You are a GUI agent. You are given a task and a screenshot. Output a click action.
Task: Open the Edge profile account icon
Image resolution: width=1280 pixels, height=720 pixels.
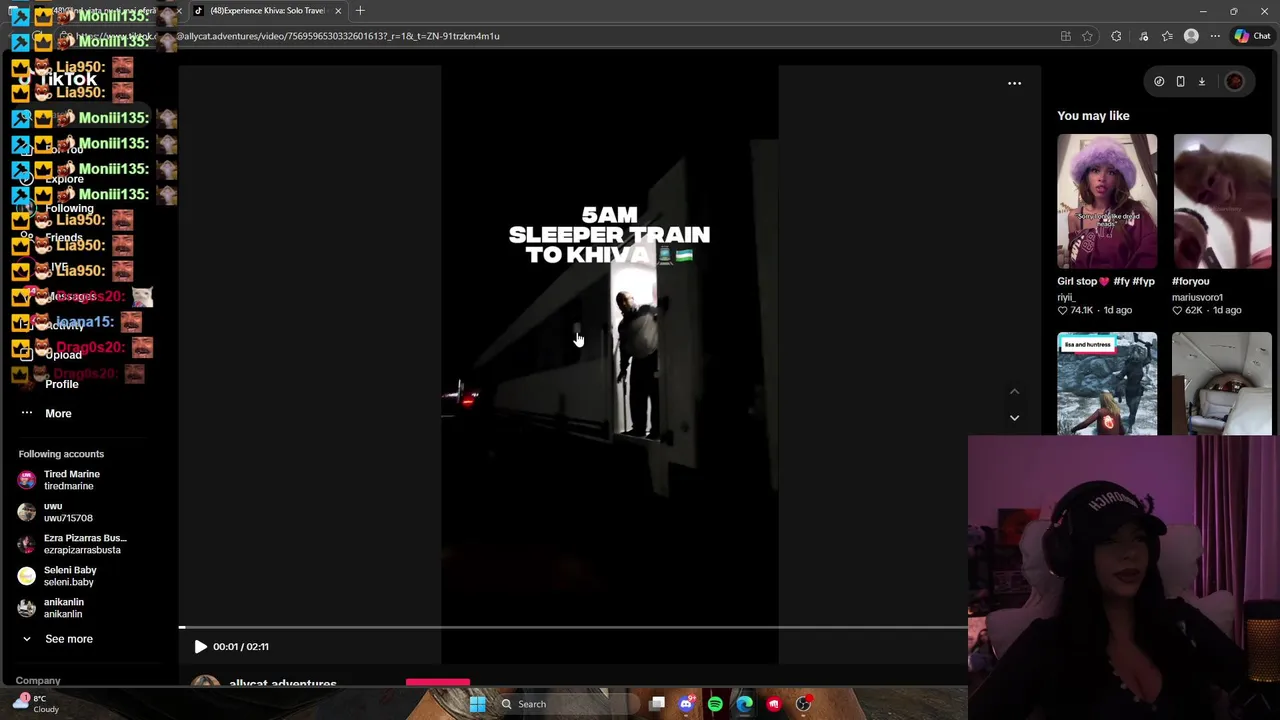(1191, 36)
